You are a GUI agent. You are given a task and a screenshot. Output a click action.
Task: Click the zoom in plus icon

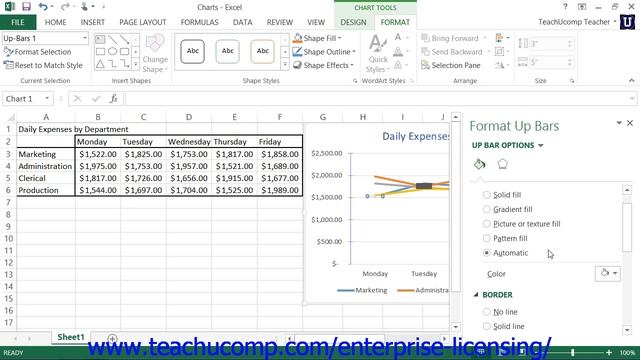[x=609, y=352]
